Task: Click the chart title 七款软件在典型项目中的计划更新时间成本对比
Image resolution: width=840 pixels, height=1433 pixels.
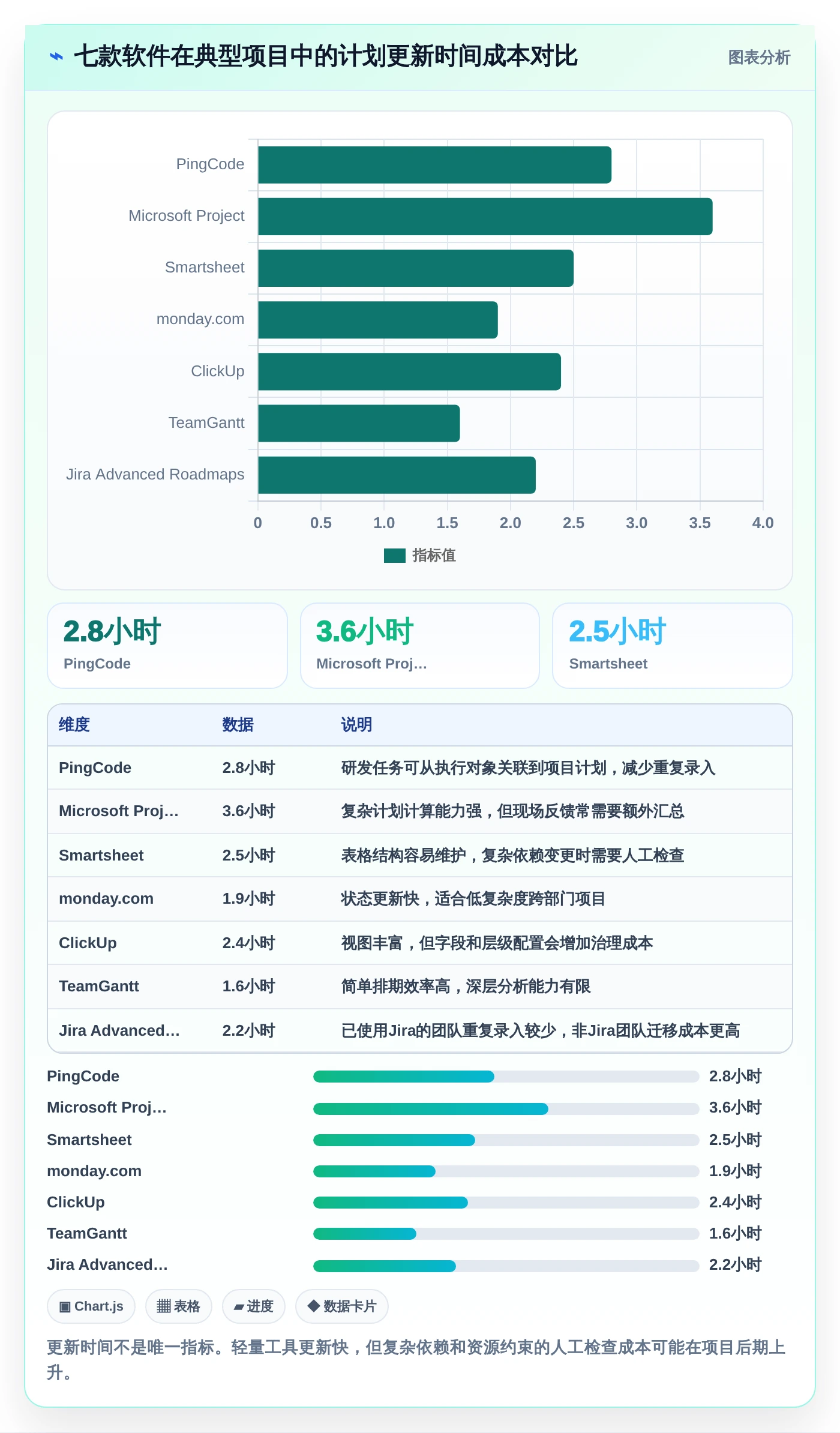Action: [326, 56]
